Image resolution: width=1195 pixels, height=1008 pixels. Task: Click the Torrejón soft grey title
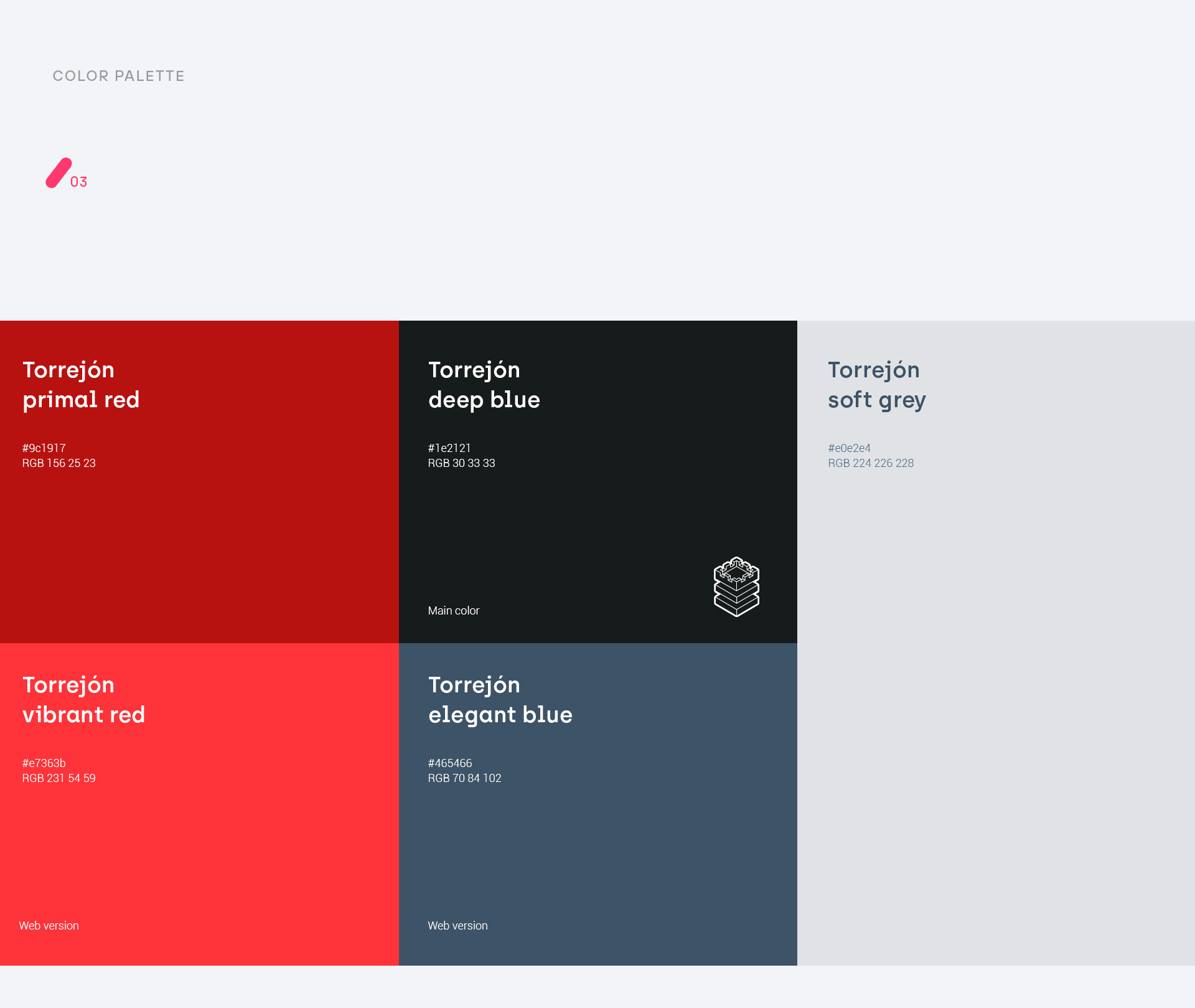pyautogui.click(x=876, y=385)
